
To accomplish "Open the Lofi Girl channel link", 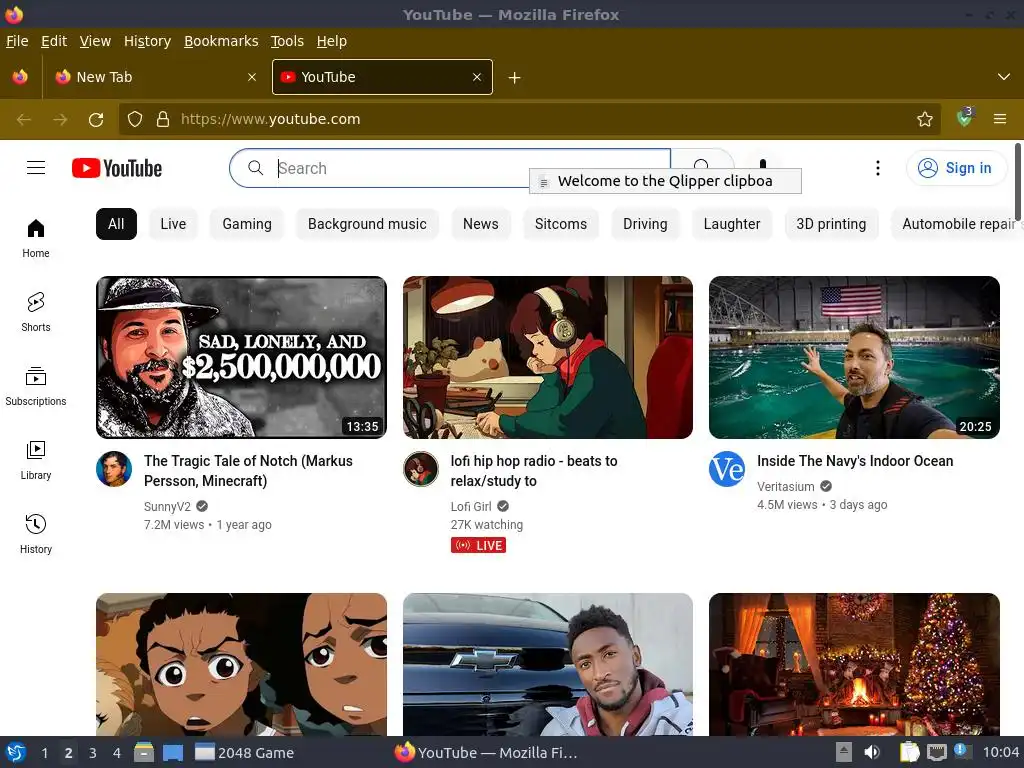I will point(471,507).
